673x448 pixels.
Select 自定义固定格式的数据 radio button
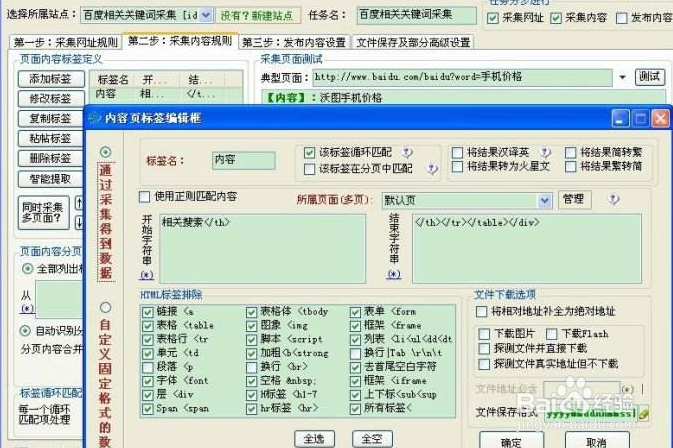pyautogui.click(x=106, y=307)
